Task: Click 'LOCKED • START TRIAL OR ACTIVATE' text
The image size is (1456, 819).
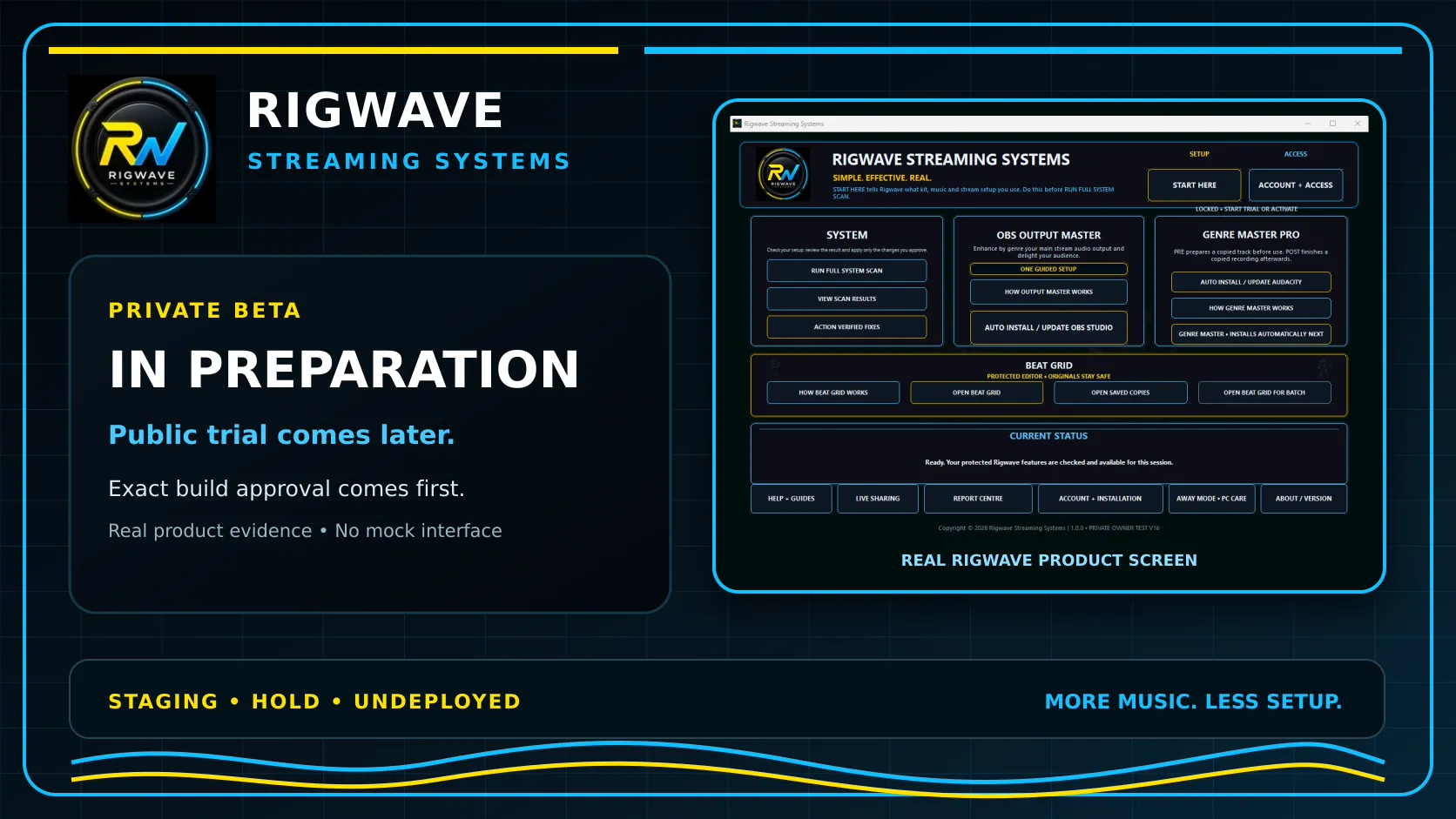Action: point(1246,209)
